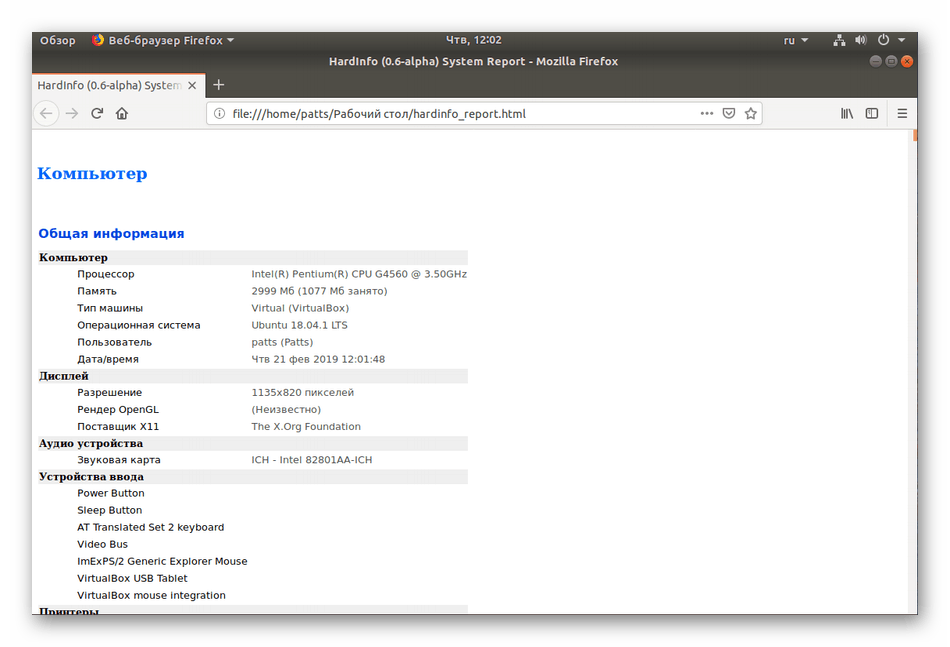Open the ru keyboard layout dropdown

point(796,40)
